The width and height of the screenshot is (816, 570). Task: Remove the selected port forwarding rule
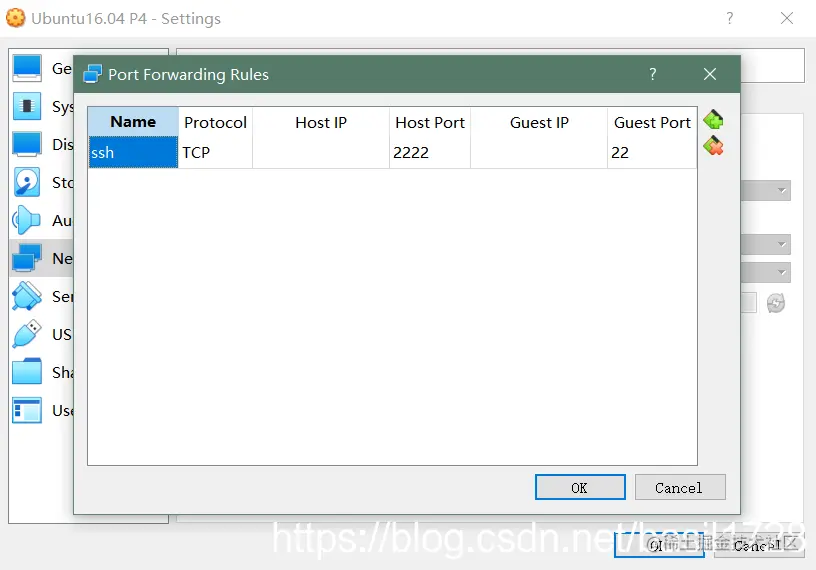click(713, 146)
